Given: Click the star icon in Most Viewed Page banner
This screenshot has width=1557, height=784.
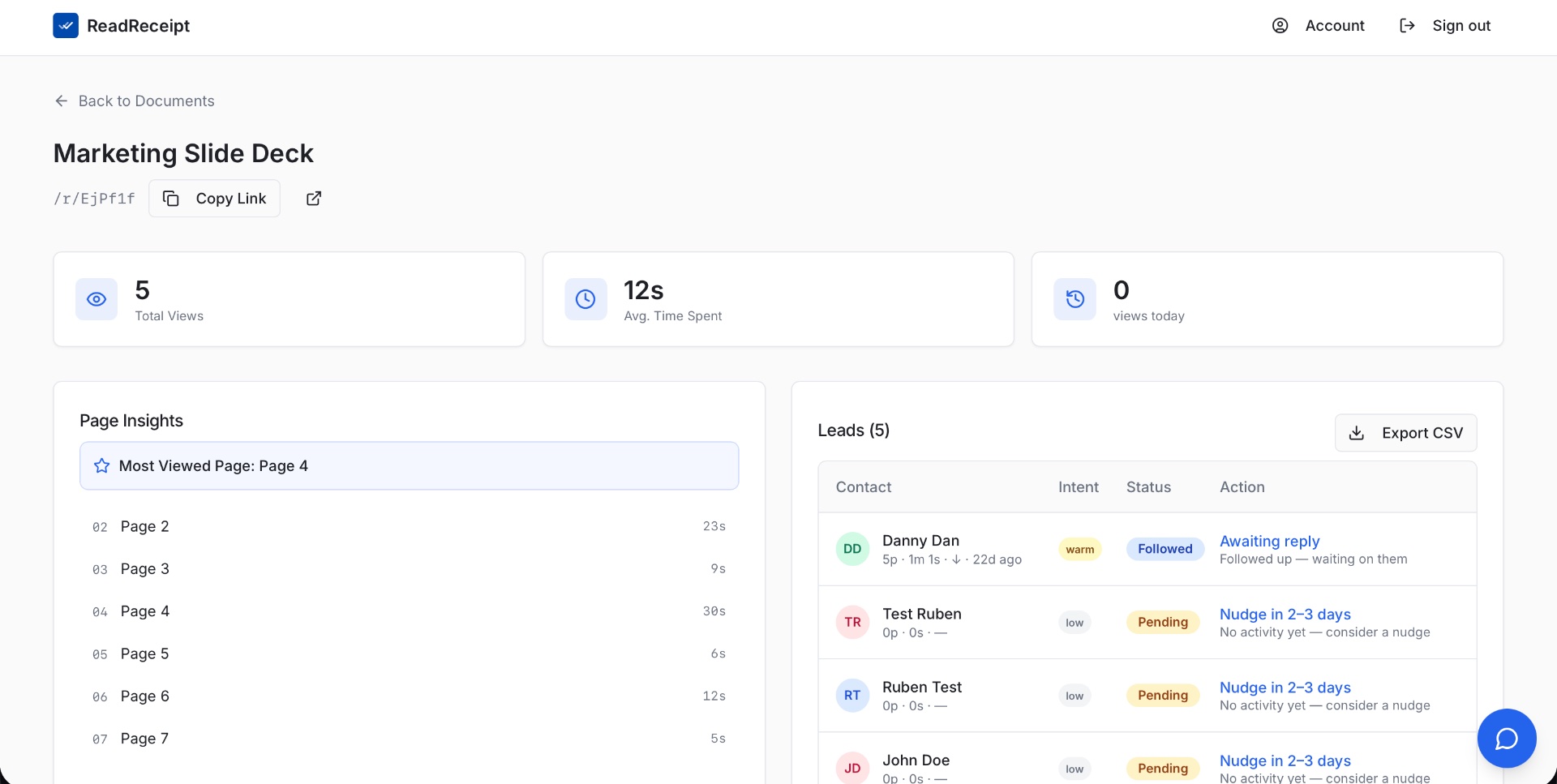Looking at the screenshot, I should click(101, 466).
